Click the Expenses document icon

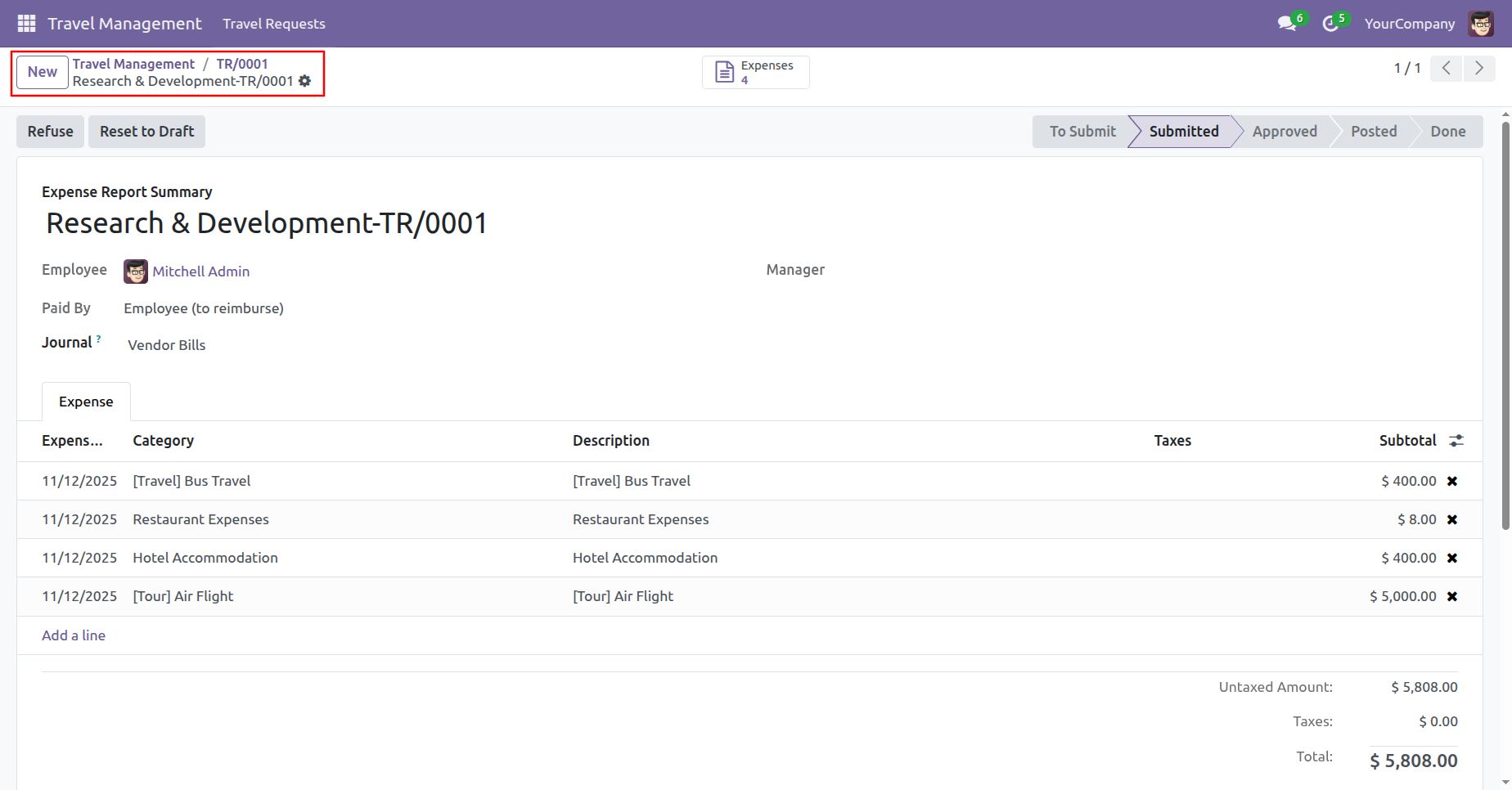tap(724, 72)
